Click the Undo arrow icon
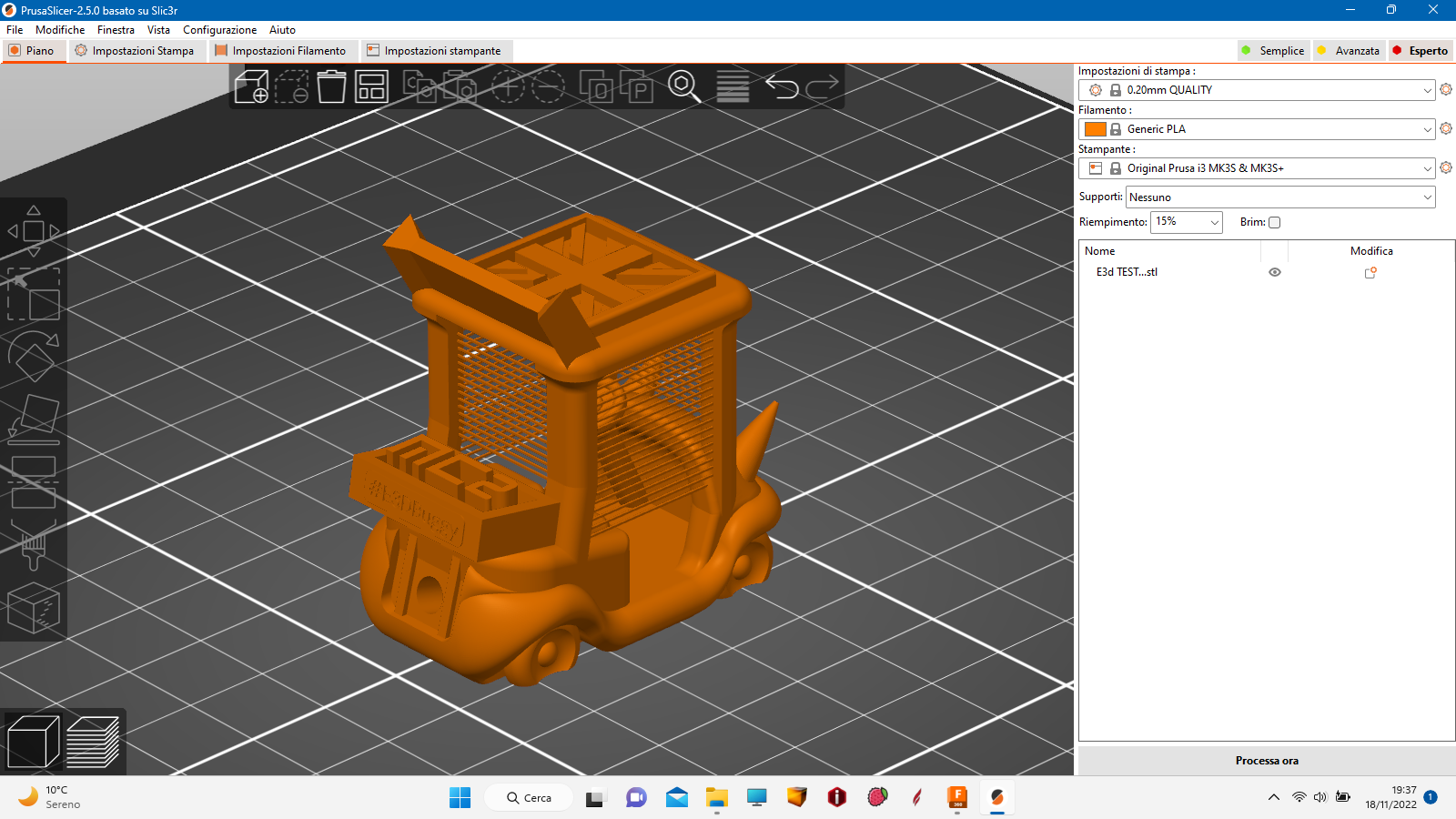 click(782, 86)
